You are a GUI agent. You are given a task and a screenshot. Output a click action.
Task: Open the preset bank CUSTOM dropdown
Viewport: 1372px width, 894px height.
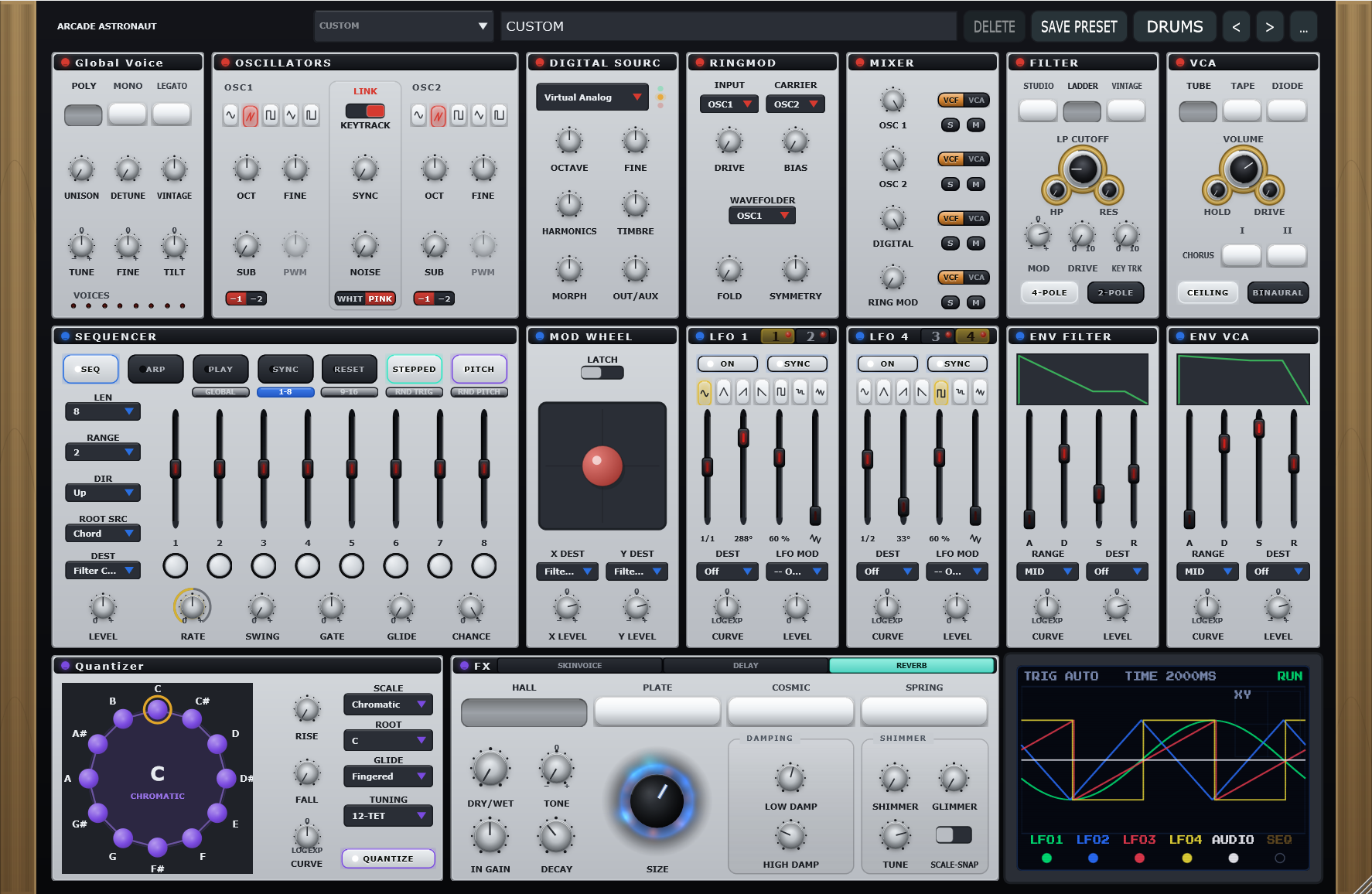[404, 26]
